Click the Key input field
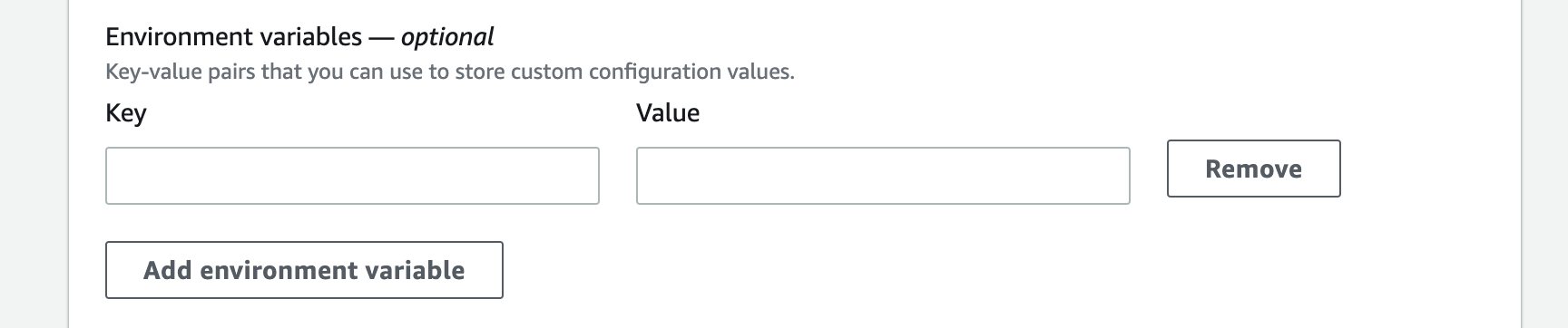Screen dimensions: 1568x328 352,176
